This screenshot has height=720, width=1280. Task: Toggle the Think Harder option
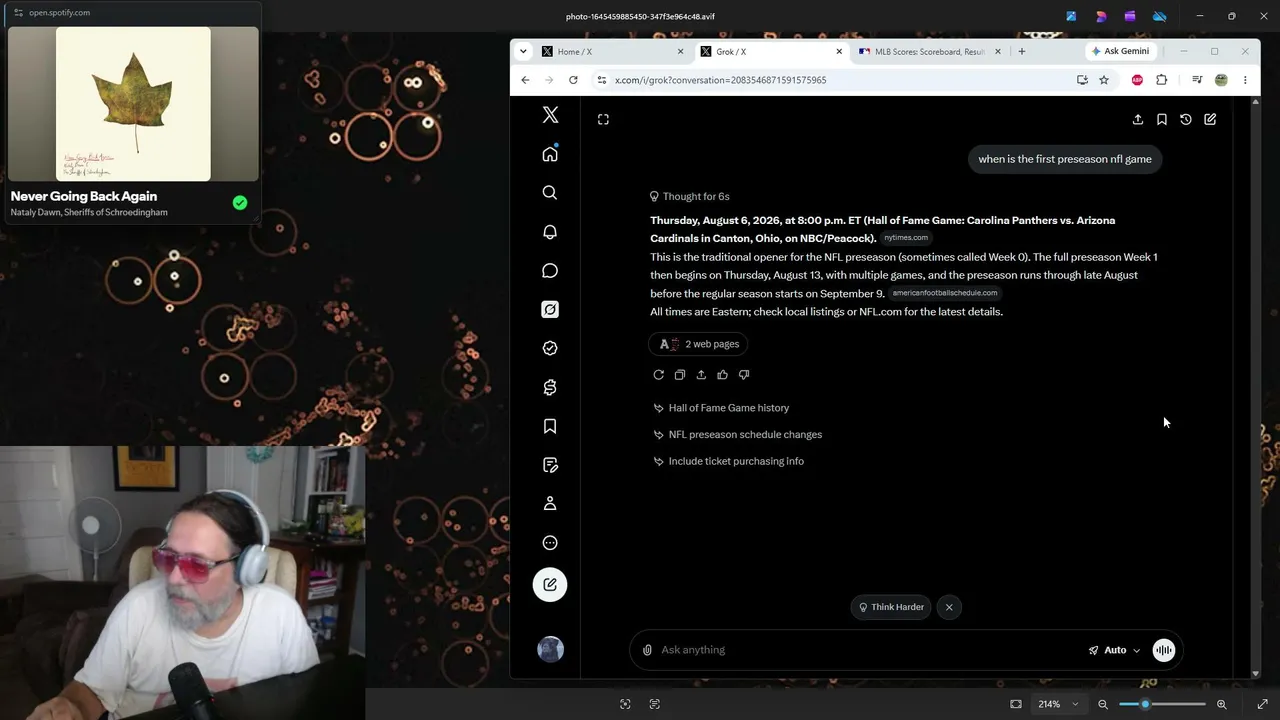click(891, 607)
